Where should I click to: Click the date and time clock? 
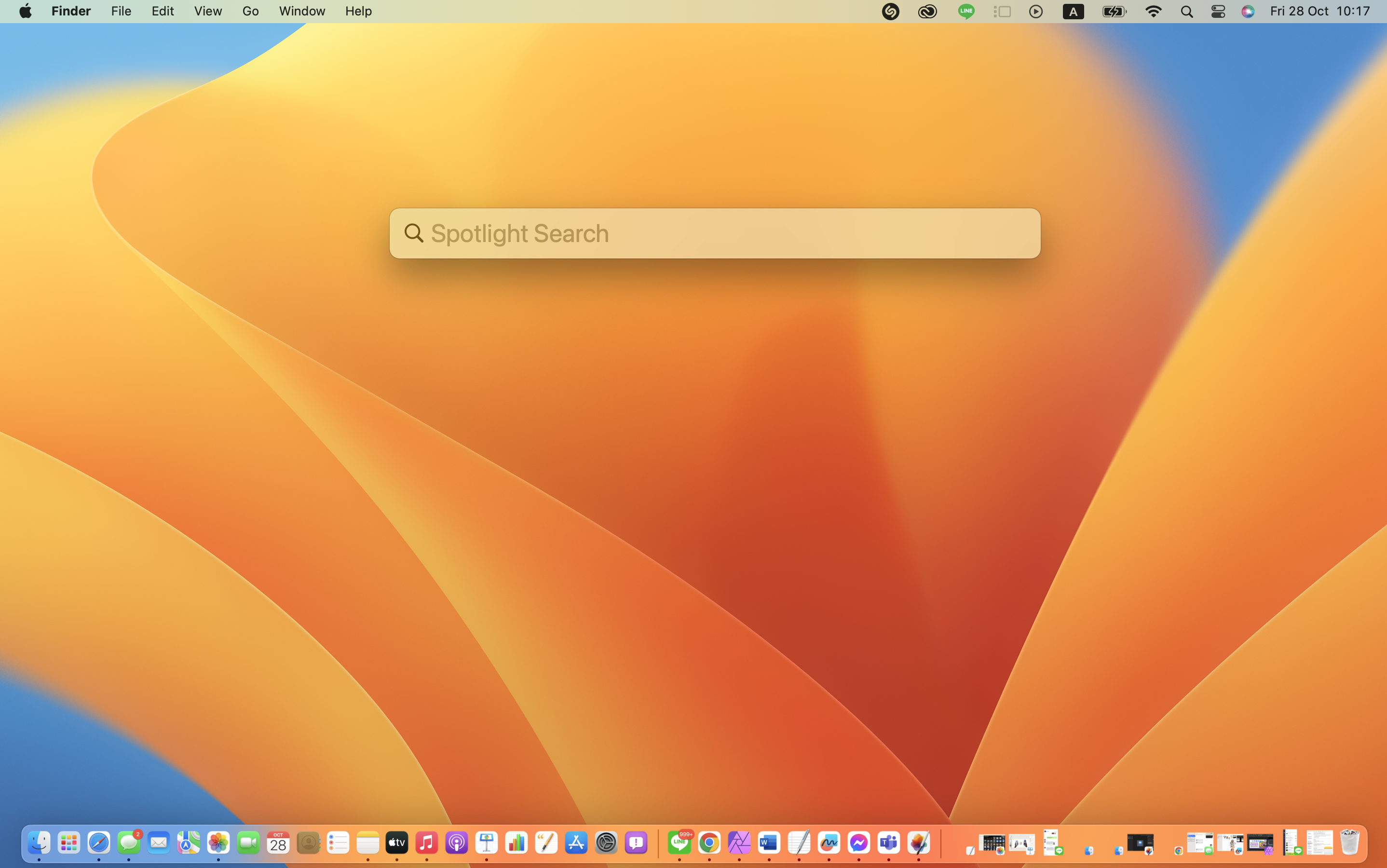[x=1320, y=12]
